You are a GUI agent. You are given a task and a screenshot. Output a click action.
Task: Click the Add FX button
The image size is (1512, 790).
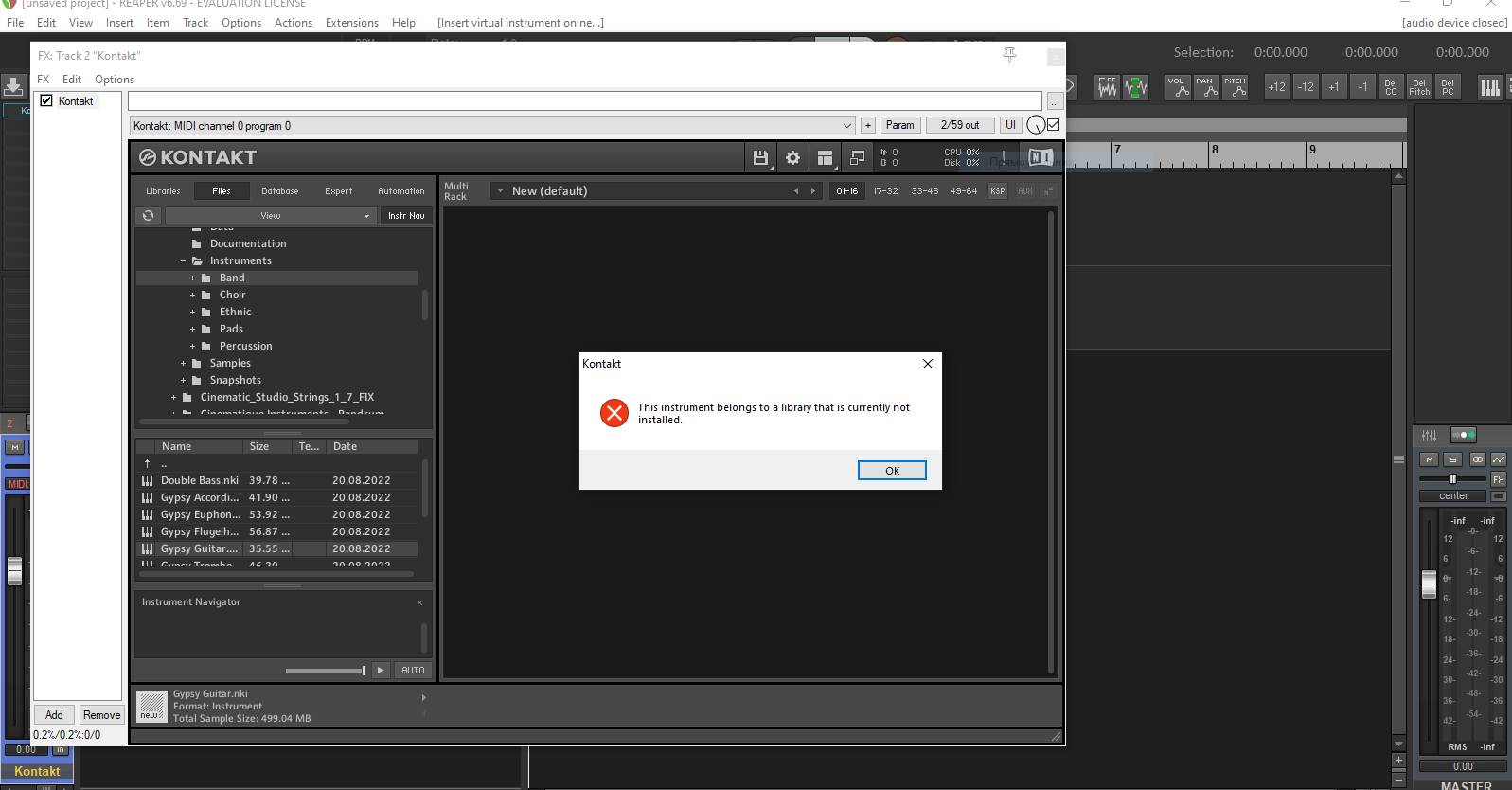pos(54,715)
